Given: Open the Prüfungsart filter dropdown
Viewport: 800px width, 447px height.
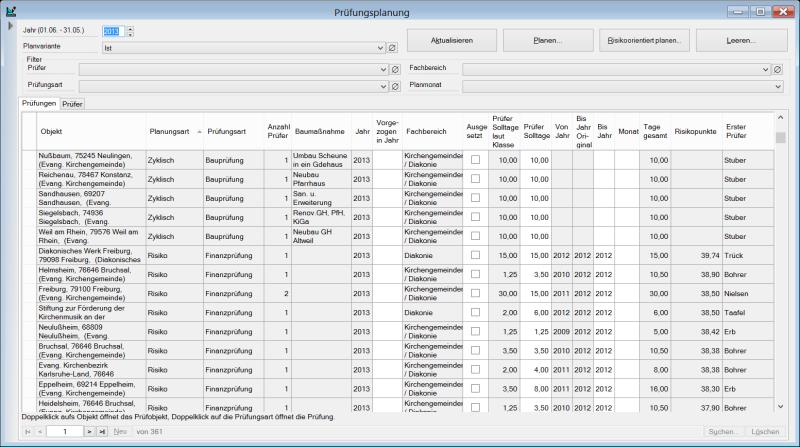Looking at the screenshot, I should click(x=383, y=87).
